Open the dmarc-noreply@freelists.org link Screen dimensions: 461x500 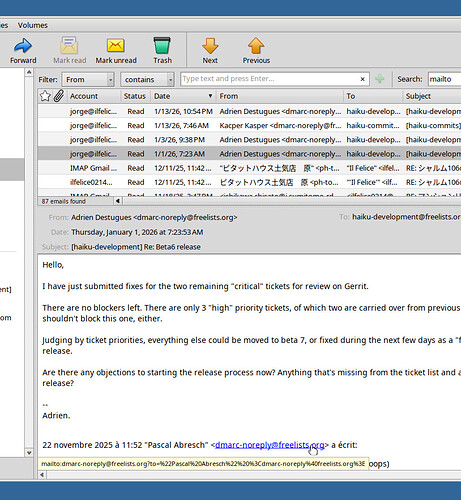coord(270,445)
